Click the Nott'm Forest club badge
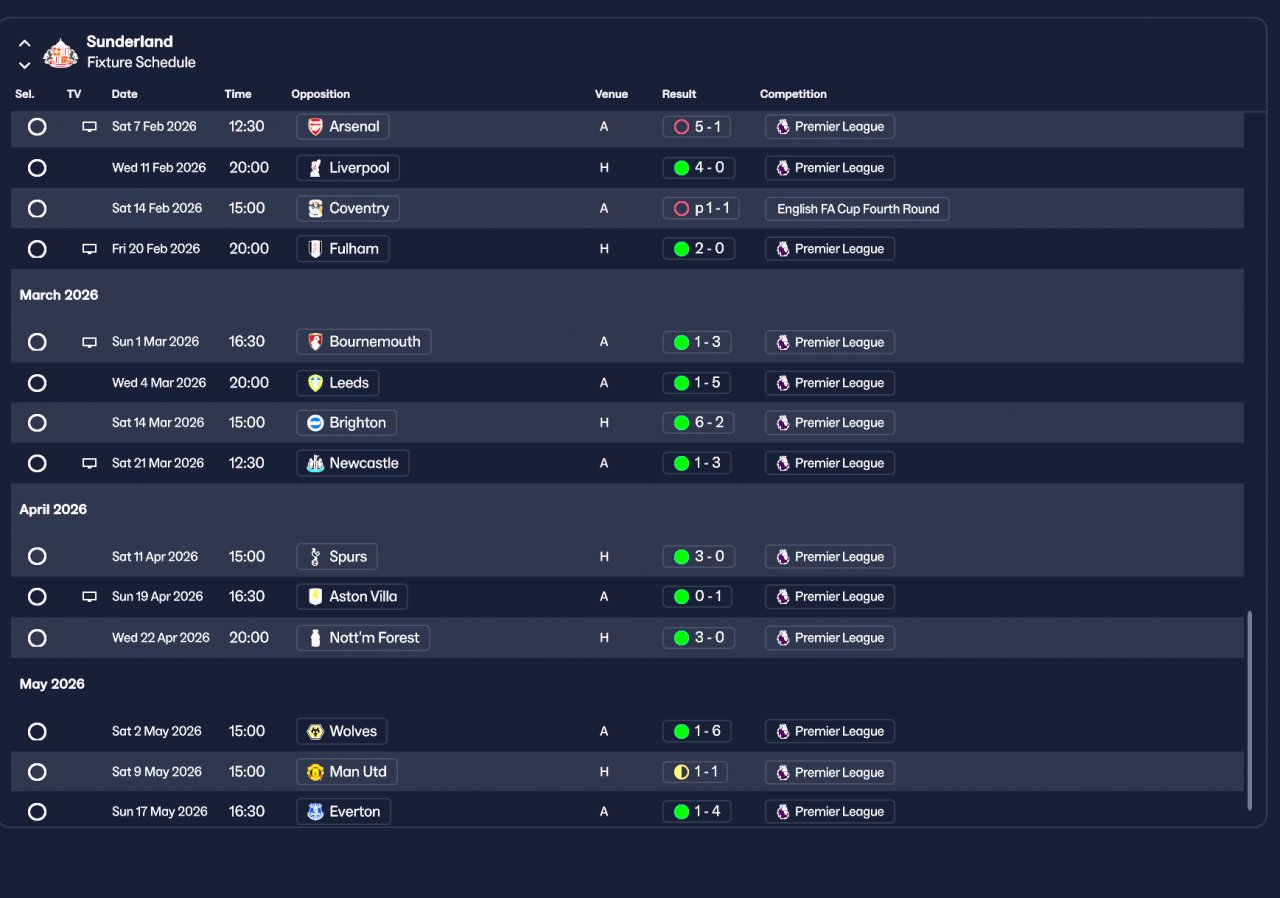 315,638
